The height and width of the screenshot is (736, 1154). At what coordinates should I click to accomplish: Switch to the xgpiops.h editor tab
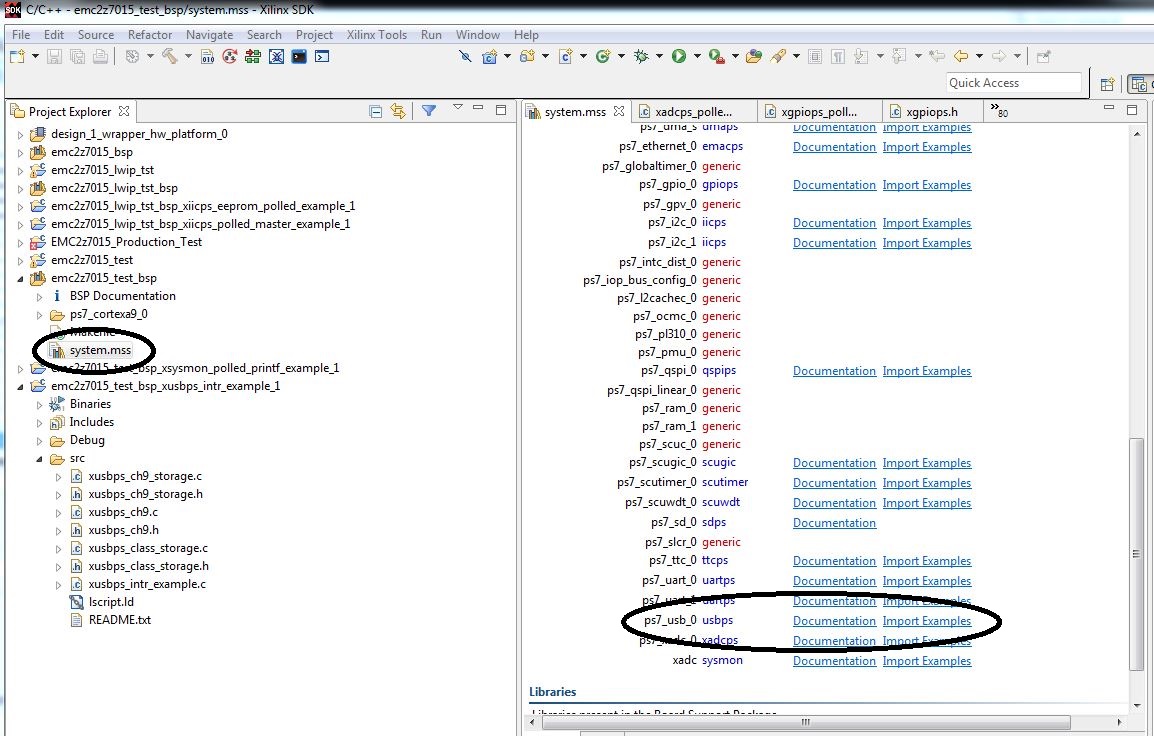coord(930,112)
